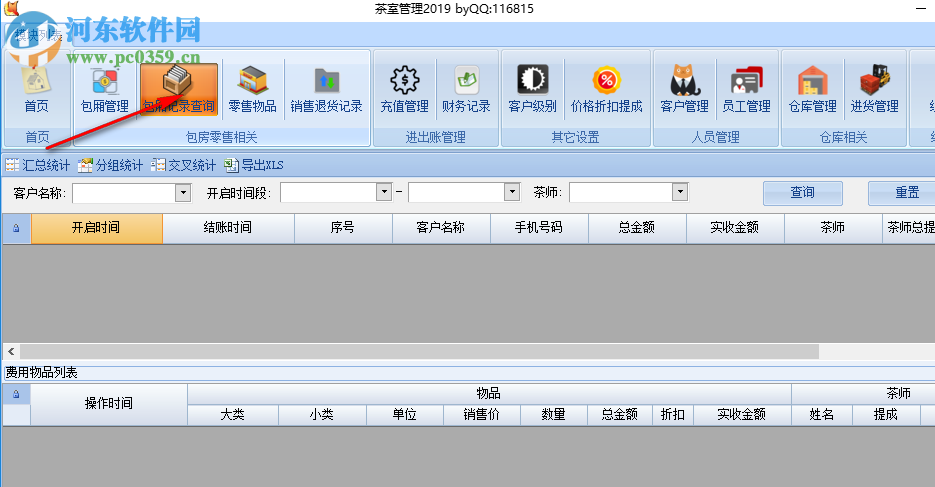
Task: Click lock icon in upper table header
Action: (16, 228)
